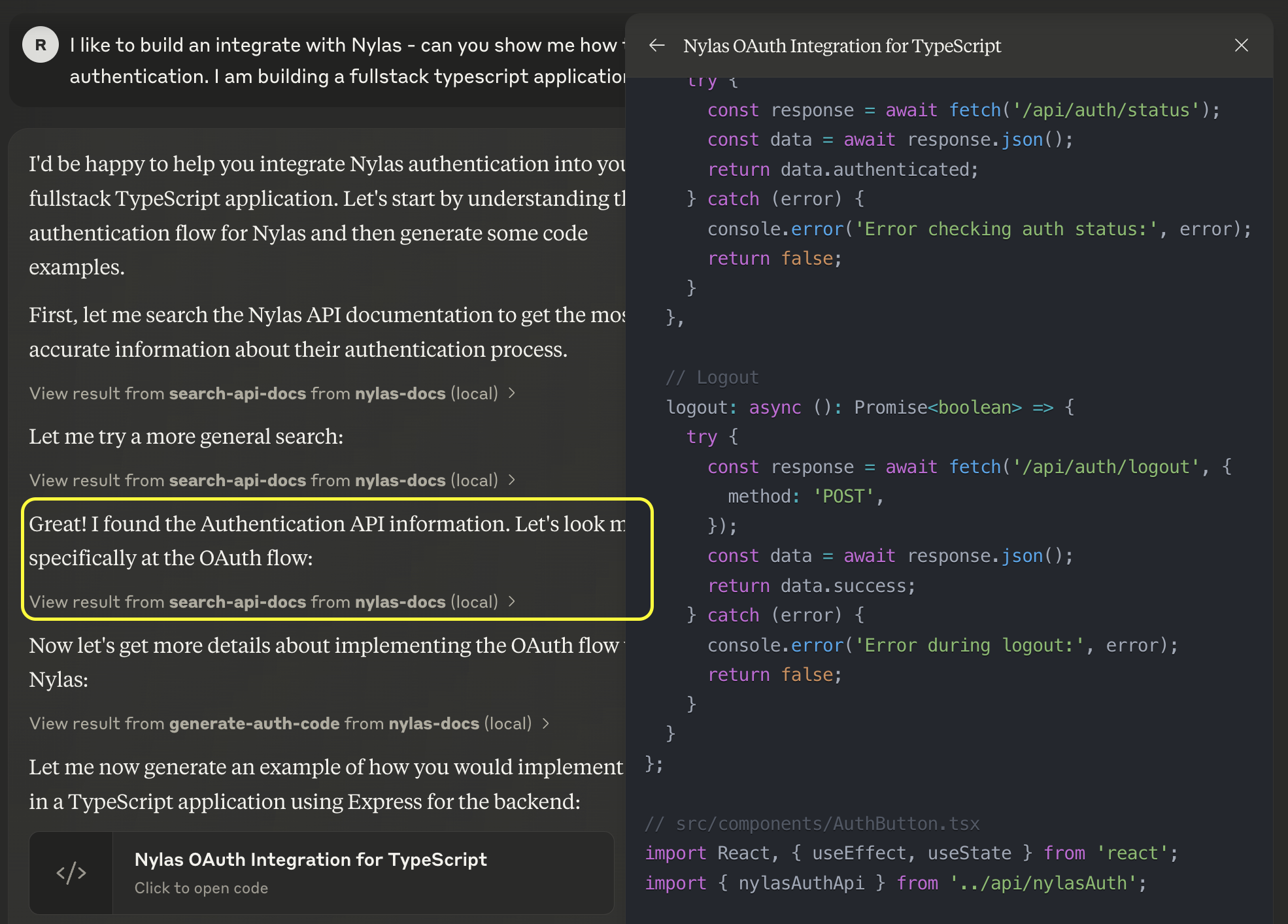Click the 'Let me try a more general search' text
The width and height of the screenshot is (1288, 924).
tap(186, 437)
